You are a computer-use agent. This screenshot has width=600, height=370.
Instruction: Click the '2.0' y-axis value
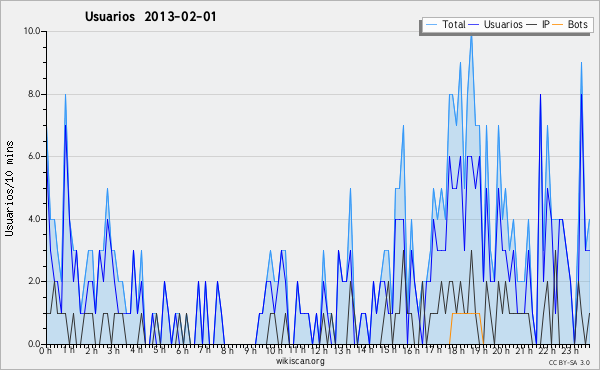[34, 281]
